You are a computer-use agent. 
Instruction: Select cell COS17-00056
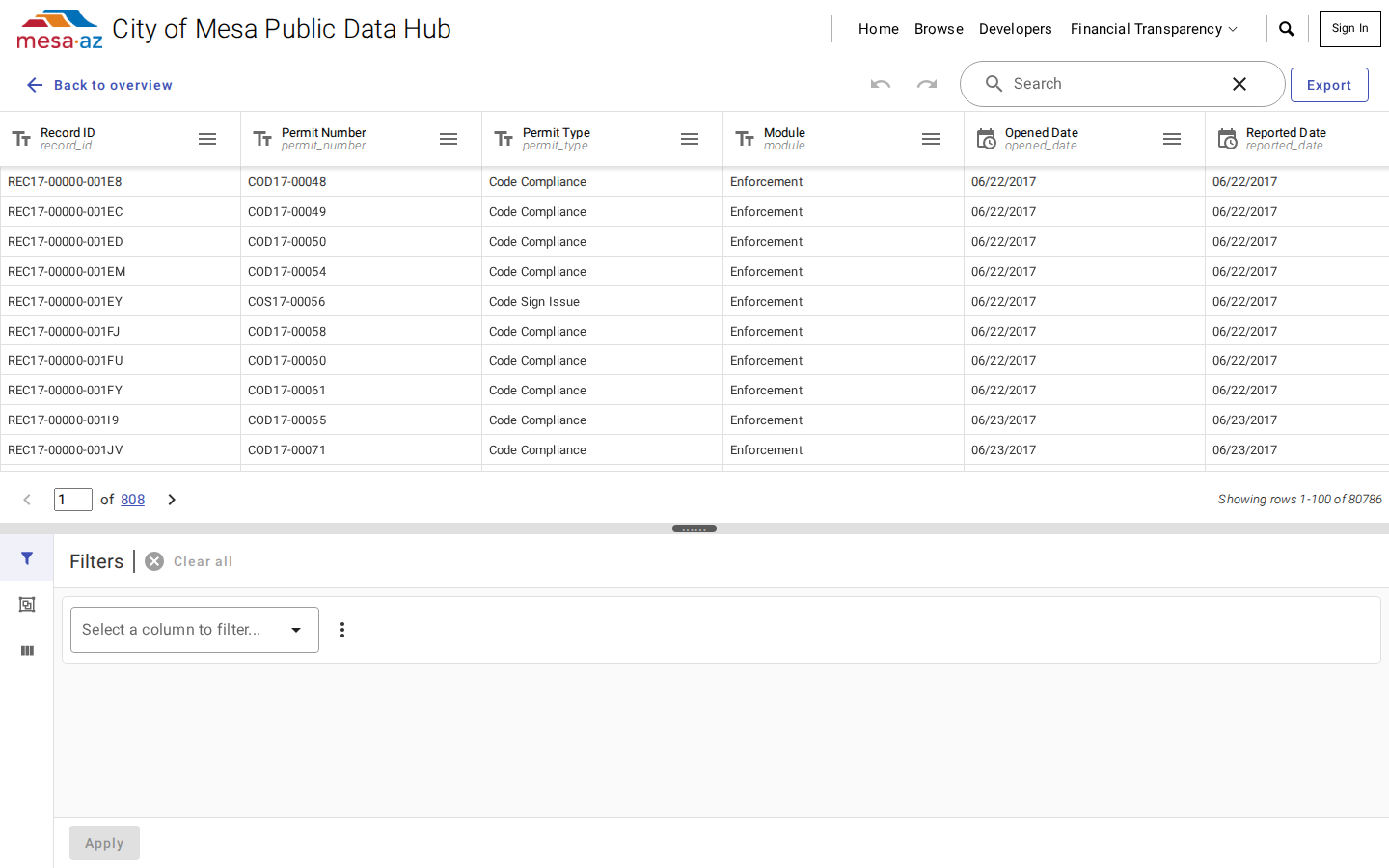coord(362,301)
